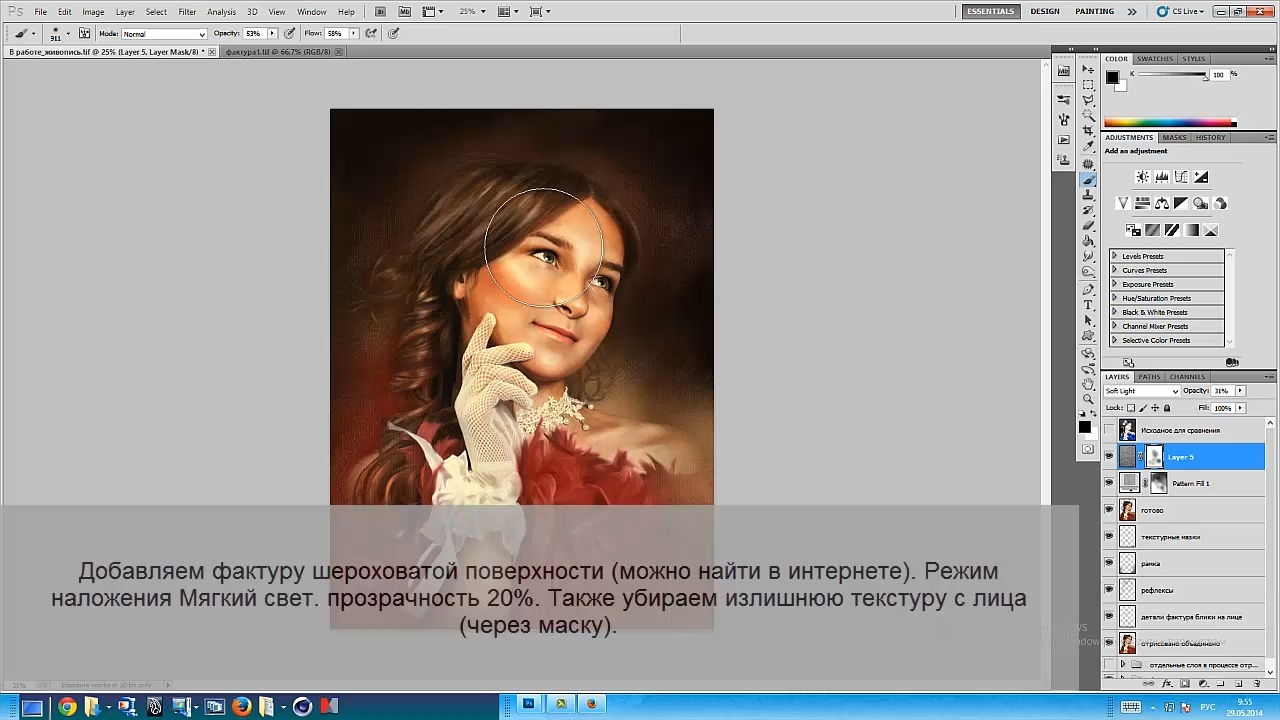The width and height of the screenshot is (1280, 720).
Task: Hide the рефлексы layer
Action: point(1108,590)
